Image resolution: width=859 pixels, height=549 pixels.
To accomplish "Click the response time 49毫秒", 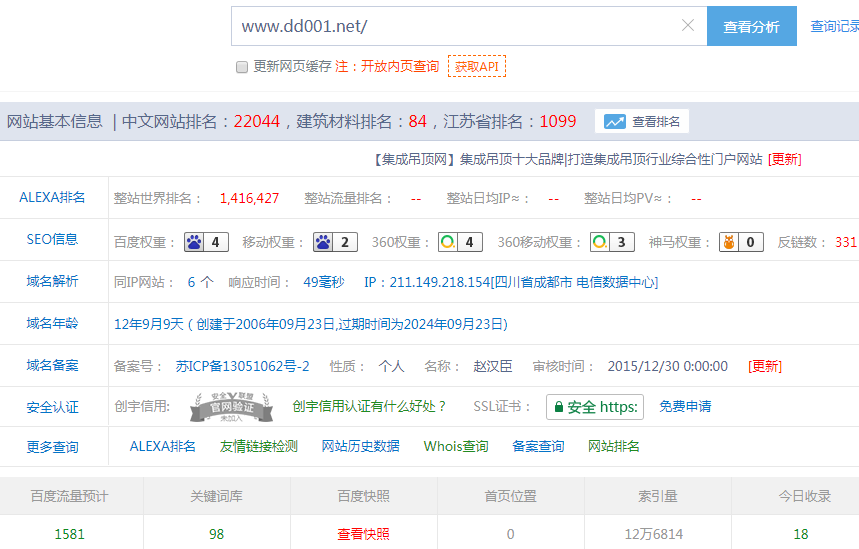I will (324, 282).
